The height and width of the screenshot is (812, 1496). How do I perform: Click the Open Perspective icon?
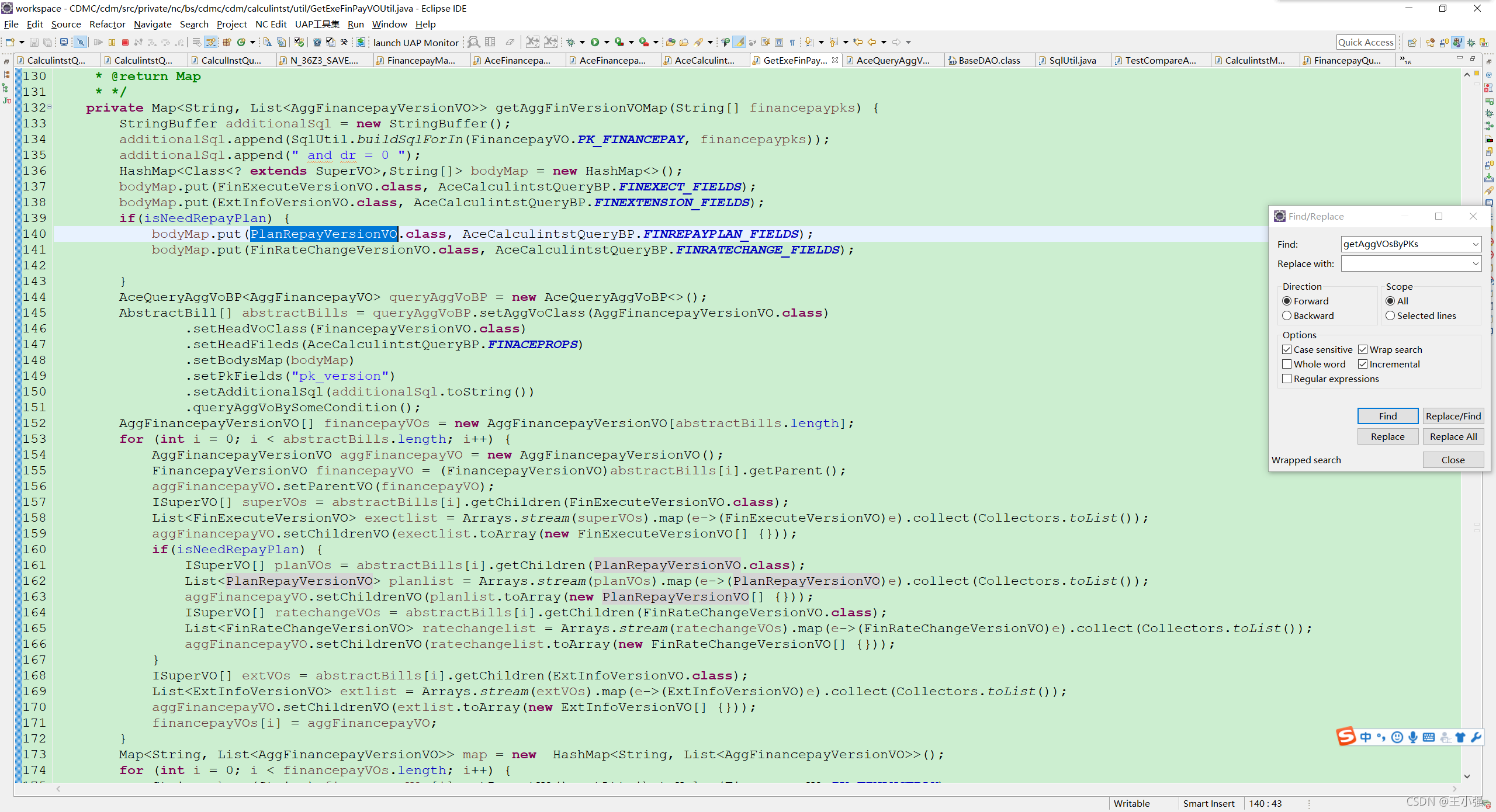click(1412, 42)
